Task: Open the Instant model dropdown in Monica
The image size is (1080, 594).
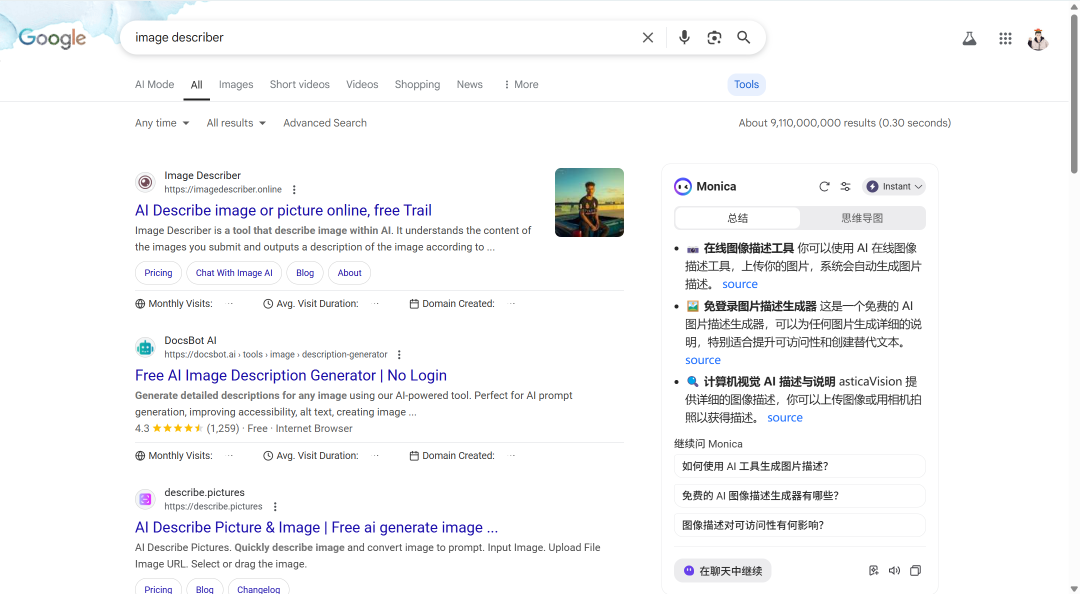Action: coord(893,187)
